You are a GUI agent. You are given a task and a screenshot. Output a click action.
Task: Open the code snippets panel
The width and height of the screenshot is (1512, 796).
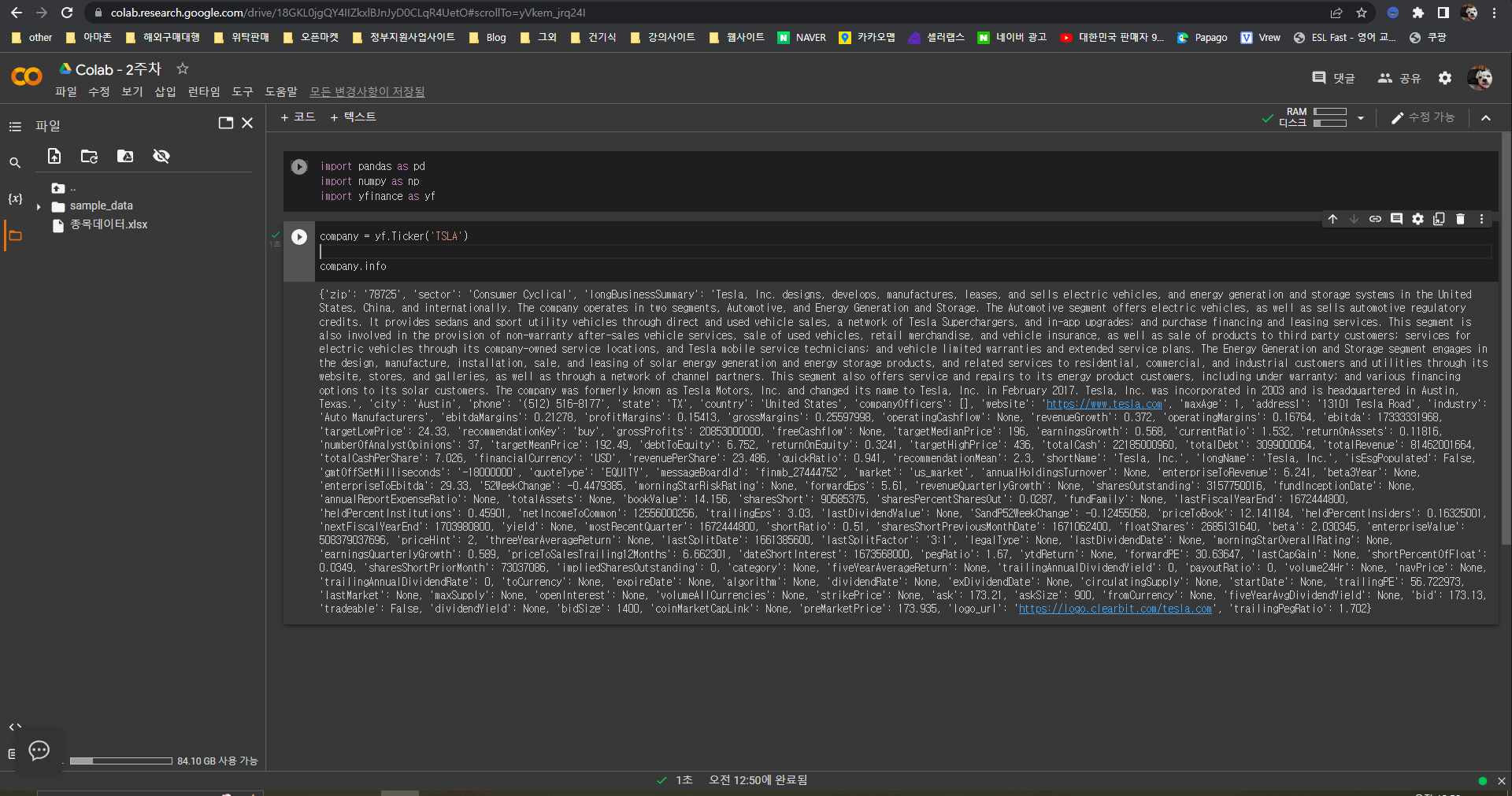pos(15,727)
